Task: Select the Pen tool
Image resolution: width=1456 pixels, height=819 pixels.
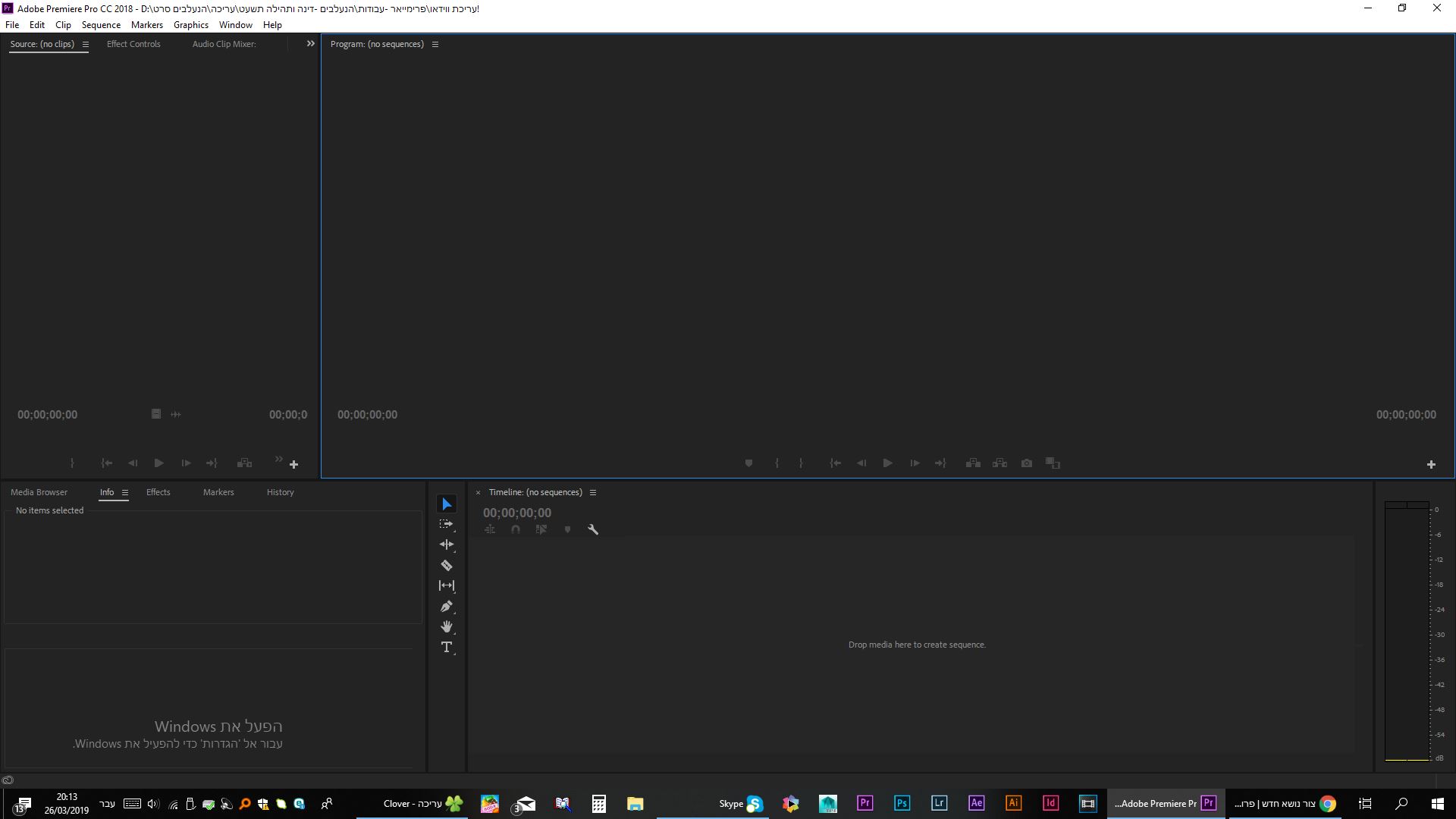Action: 447,607
